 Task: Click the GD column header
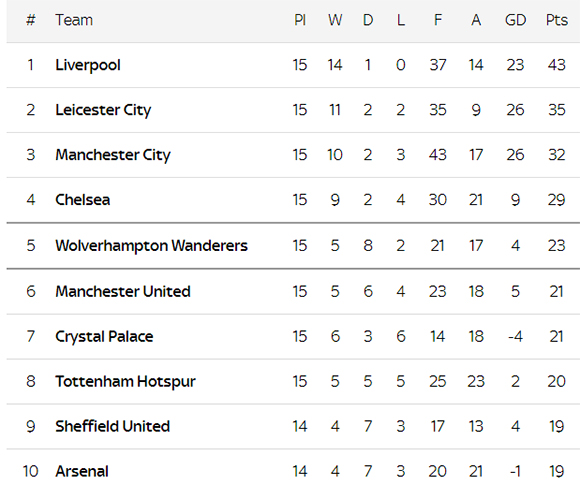point(515,20)
